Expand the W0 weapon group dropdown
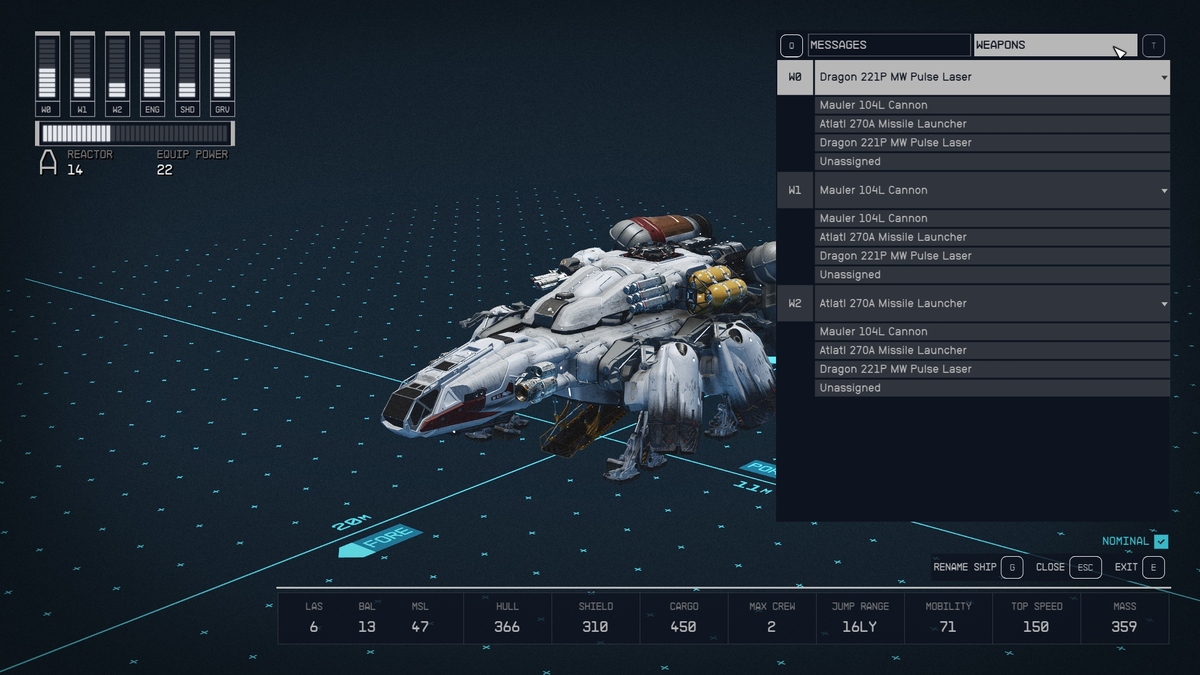The width and height of the screenshot is (1200, 675). (992, 77)
